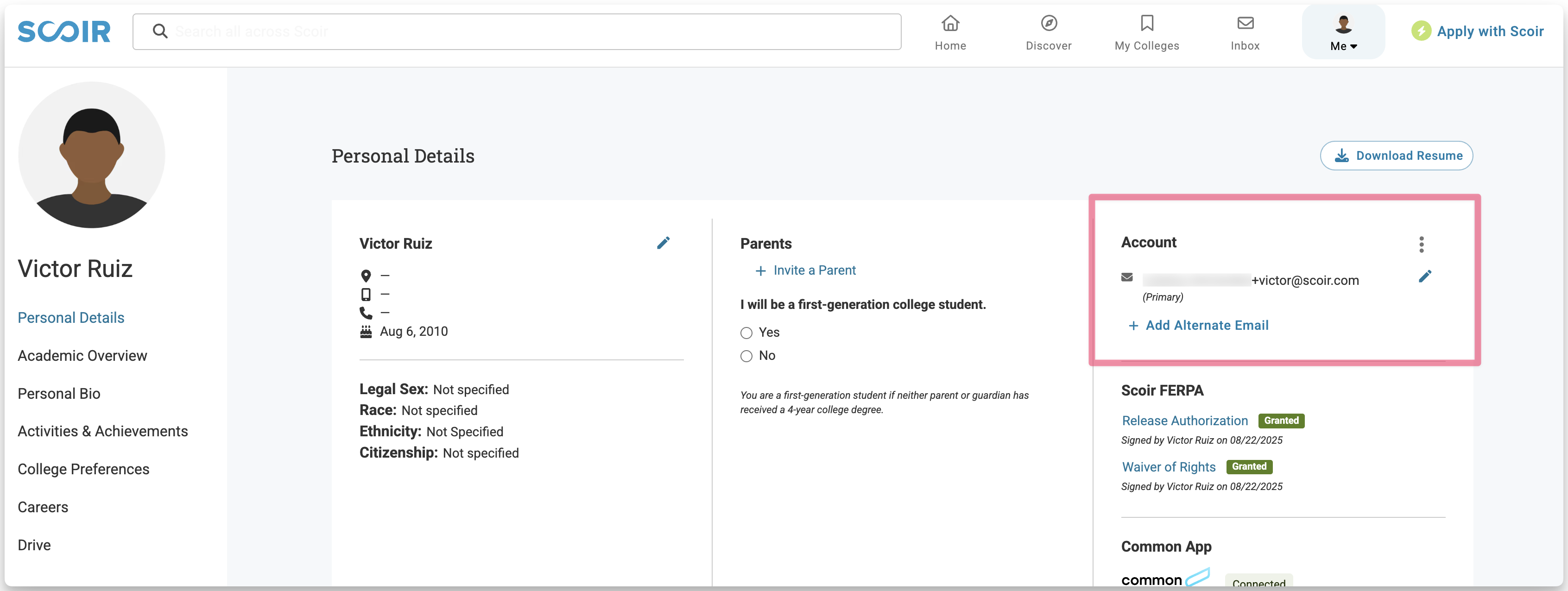The image size is (1568, 591).
Task: Expand the Me profile dropdown
Action: pyautogui.click(x=1343, y=33)
